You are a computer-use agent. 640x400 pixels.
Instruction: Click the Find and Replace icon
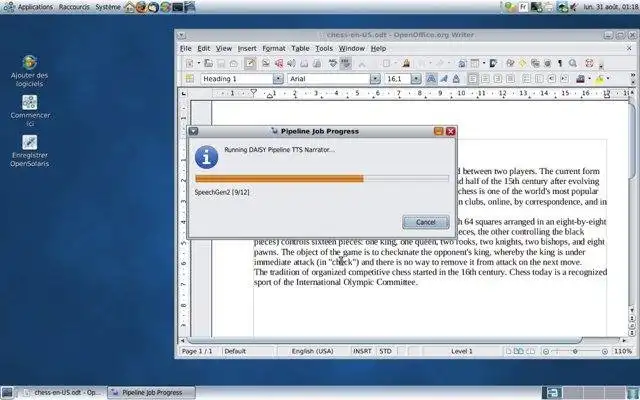(x=510, y=63)
